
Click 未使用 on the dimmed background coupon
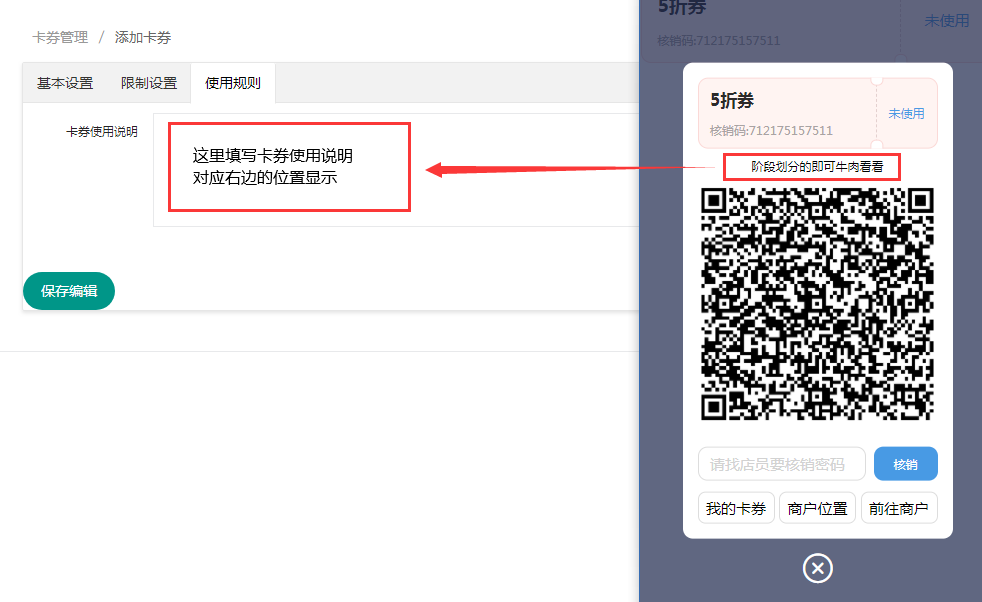pos(946,21)
